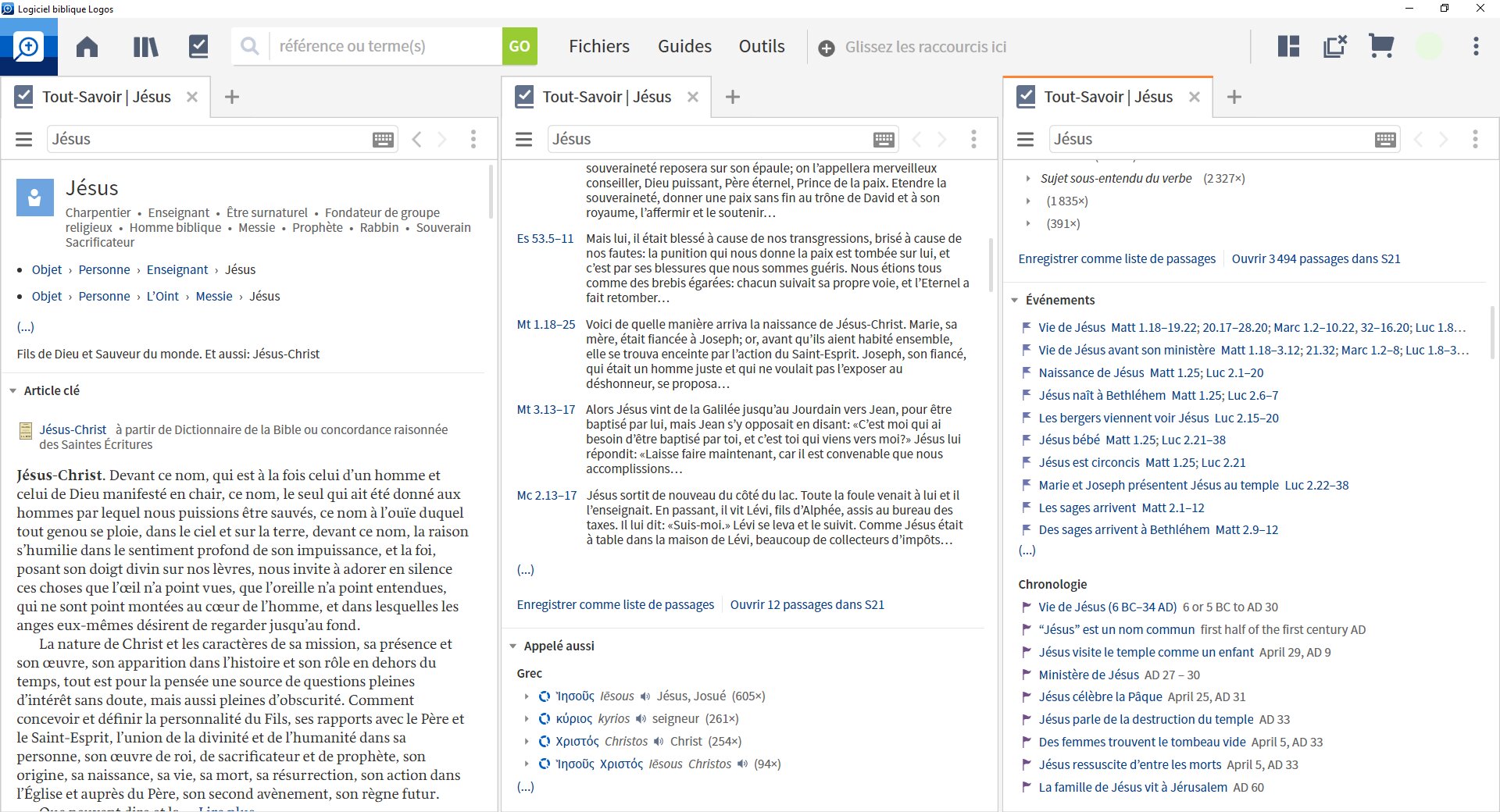1500x812 pixels.
Task: Open the Jésus-Christ dictionary article link
Action: [73, 429]
